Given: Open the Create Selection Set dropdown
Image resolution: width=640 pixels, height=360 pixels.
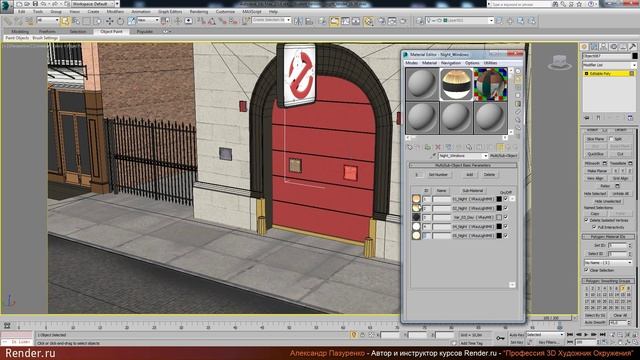Looking at the screenshot, I should click(271, 20).
